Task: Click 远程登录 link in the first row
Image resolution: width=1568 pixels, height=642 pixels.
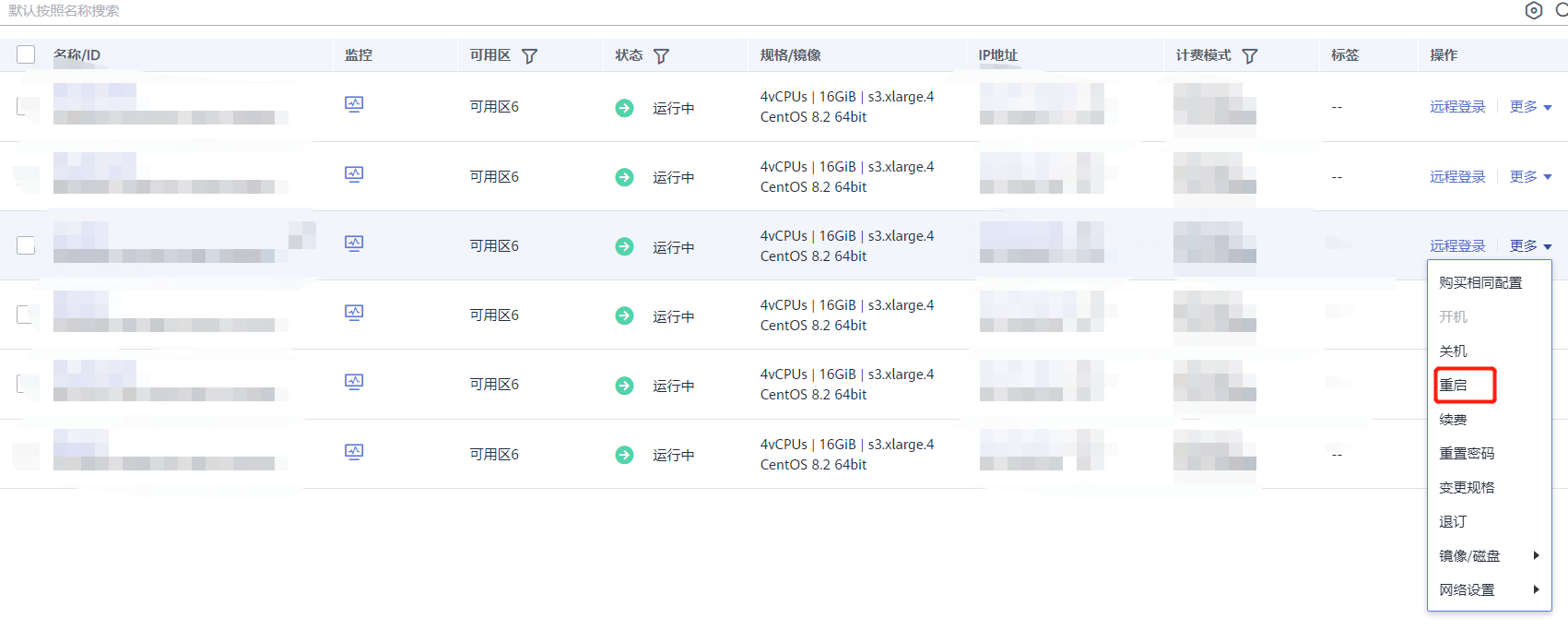Action: pyautogui.click(x=1457, y=107)
